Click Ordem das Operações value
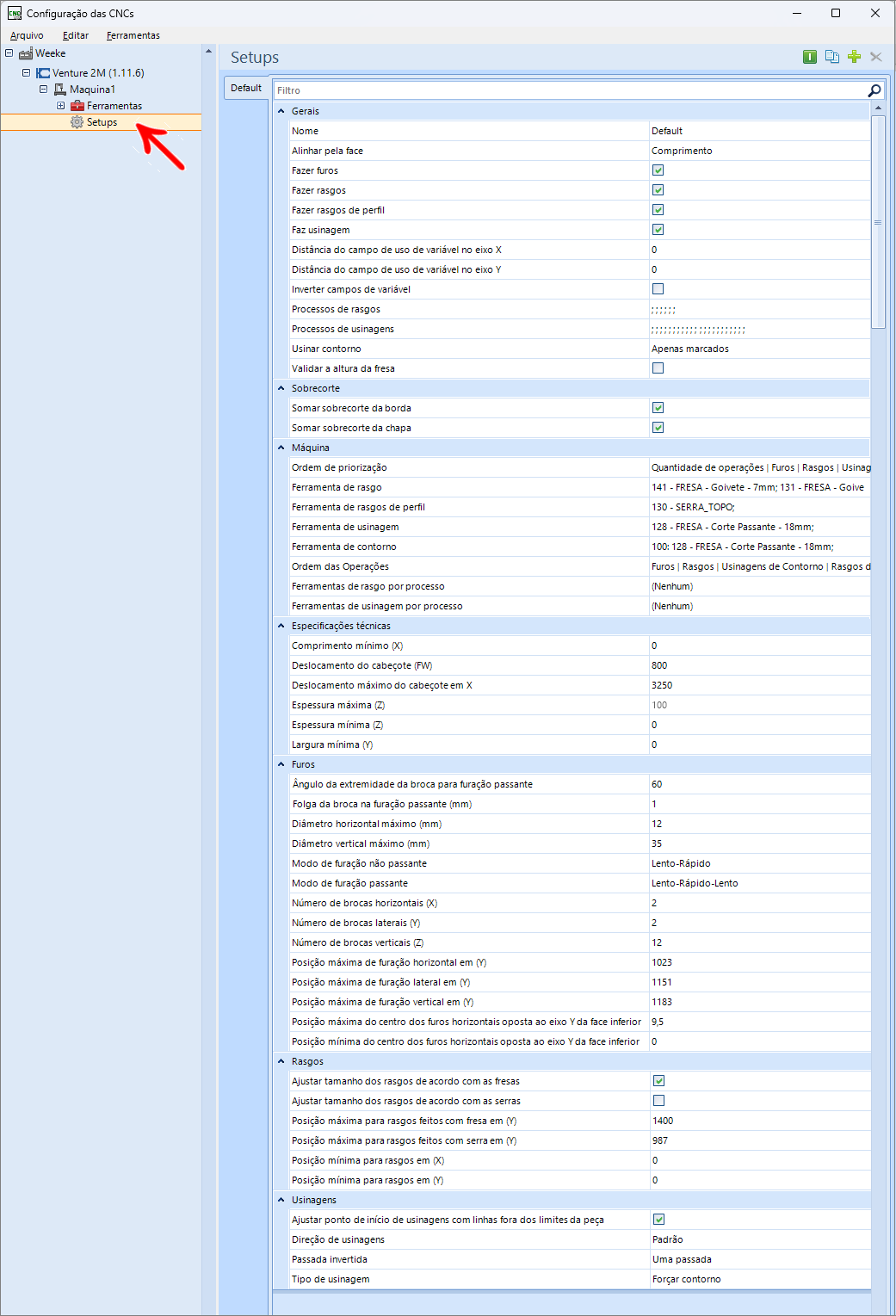Screen dimensions: 896x1316 coord(761,566)
